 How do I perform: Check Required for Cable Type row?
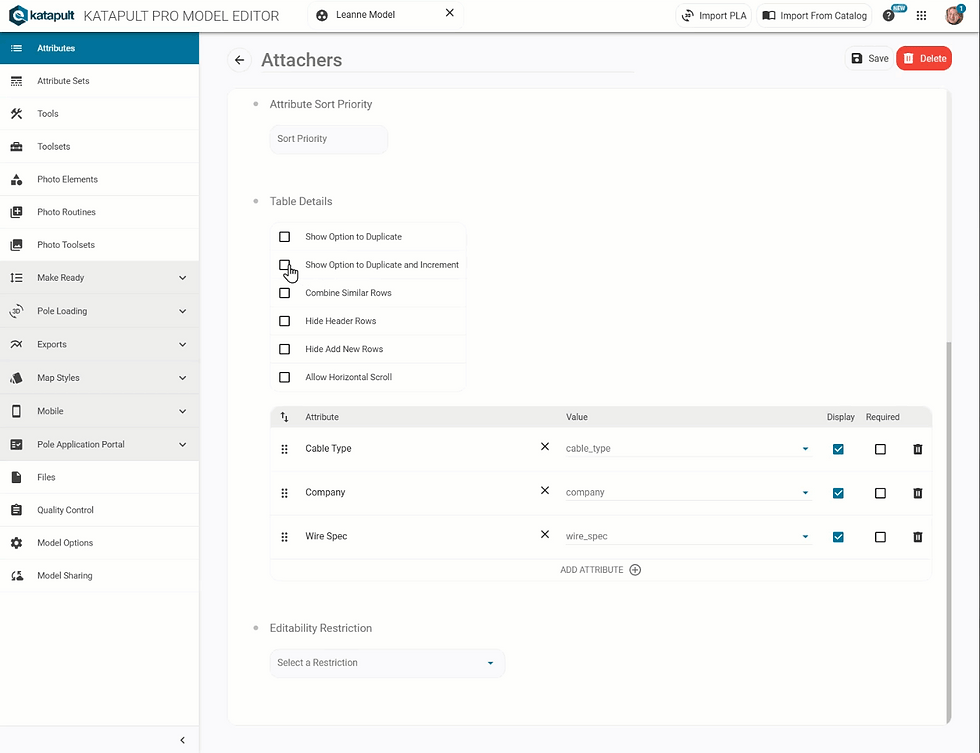pos(880,449)
